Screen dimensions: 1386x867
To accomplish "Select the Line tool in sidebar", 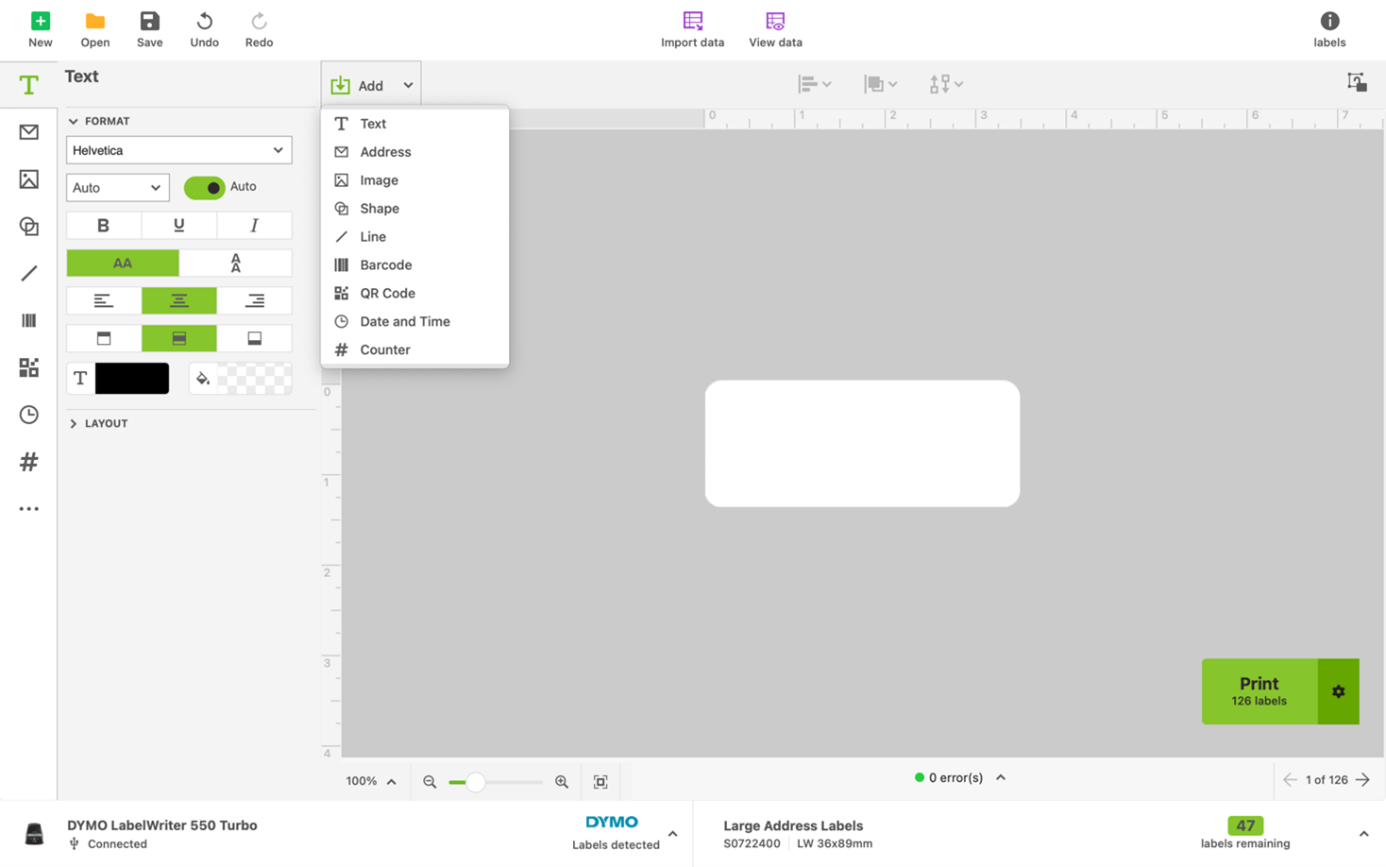I will (x=29, y=273).
